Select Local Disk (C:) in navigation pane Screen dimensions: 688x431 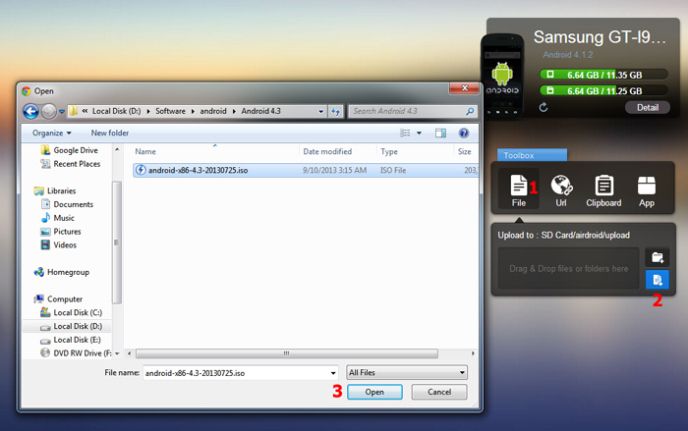click(x=77, y=313)
